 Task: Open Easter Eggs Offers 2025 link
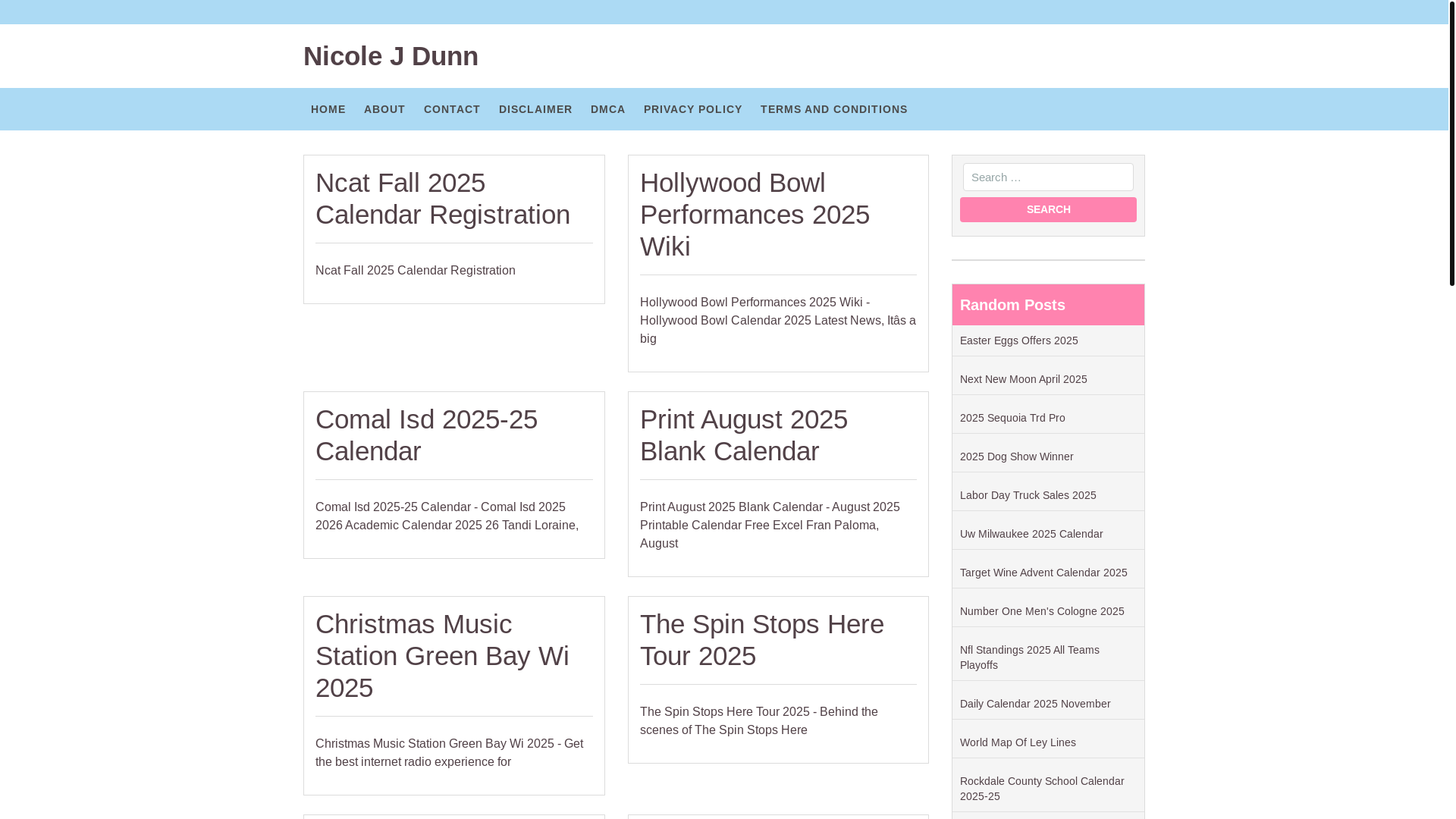[1018, 340]
